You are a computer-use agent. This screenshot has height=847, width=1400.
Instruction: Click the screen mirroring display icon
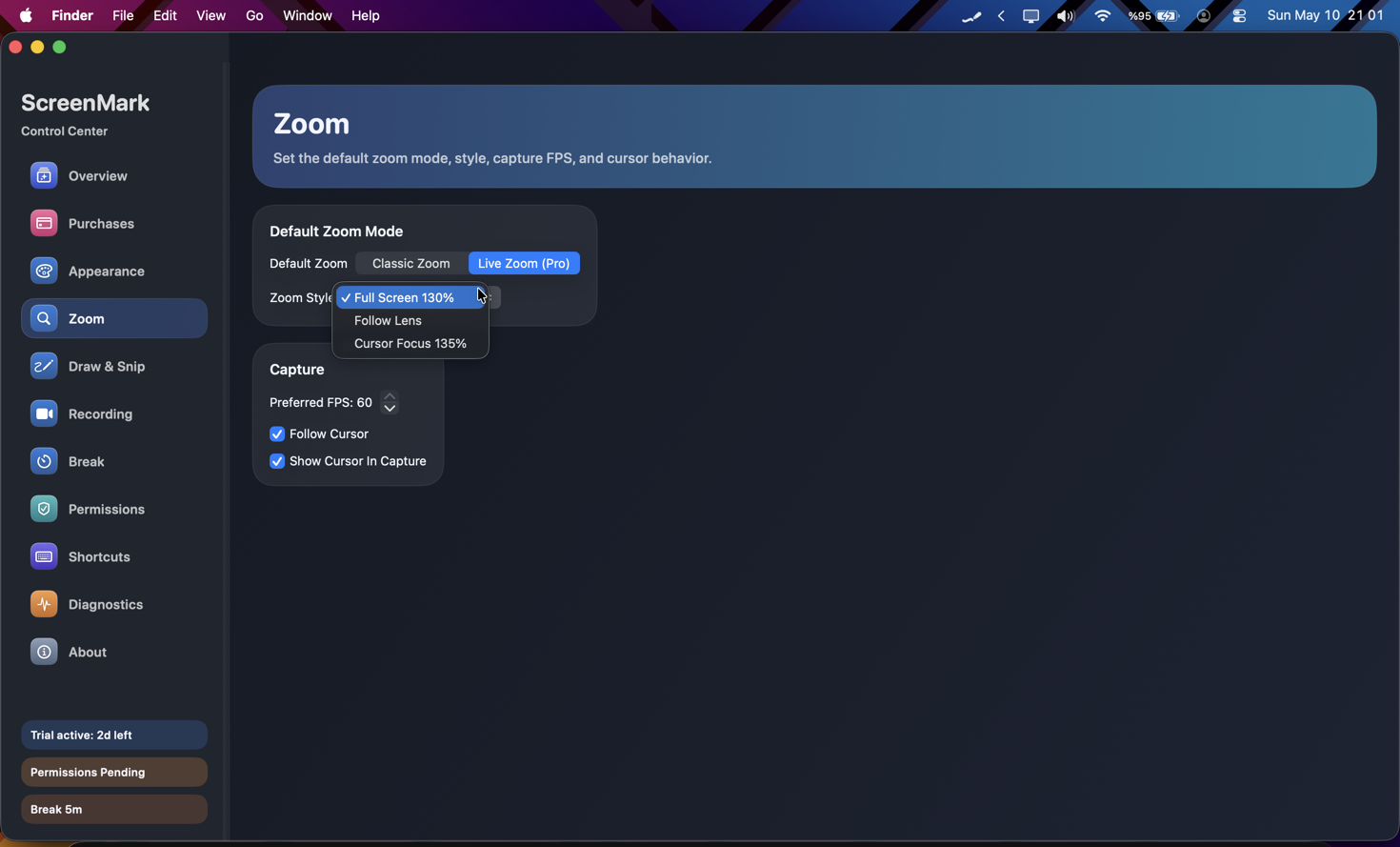pyautogui.click(x=1030, y=15)
